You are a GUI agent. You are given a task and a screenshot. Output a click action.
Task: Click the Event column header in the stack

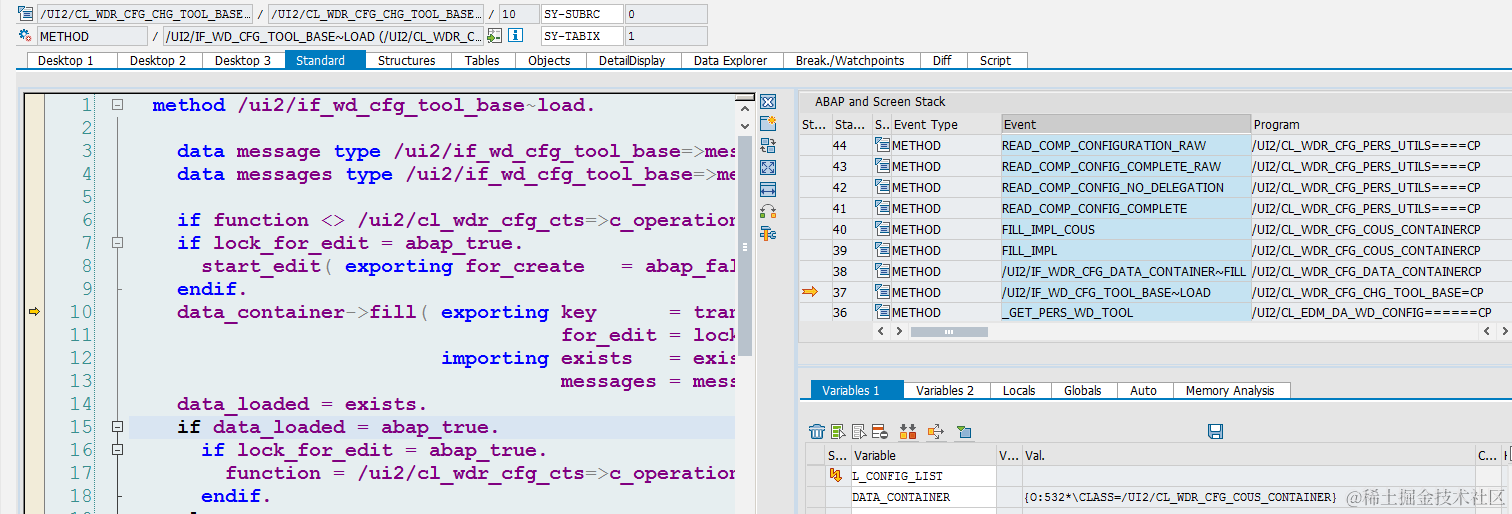click(x=1126, y=125)
